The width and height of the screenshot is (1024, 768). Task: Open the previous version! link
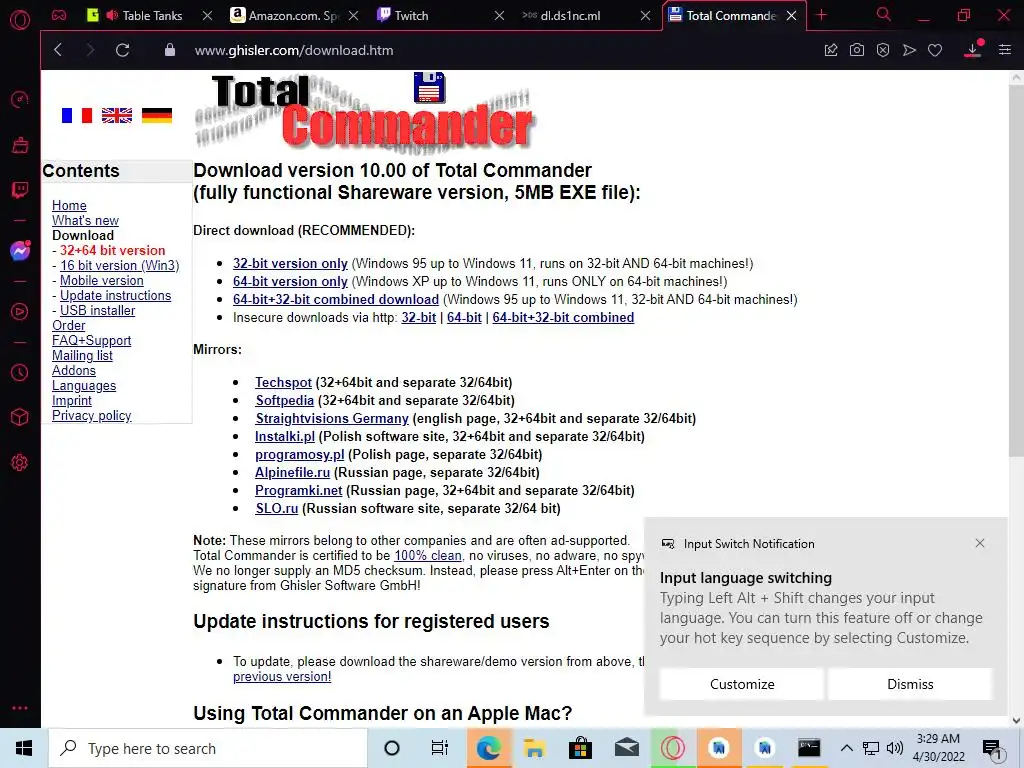pos(282,677)
